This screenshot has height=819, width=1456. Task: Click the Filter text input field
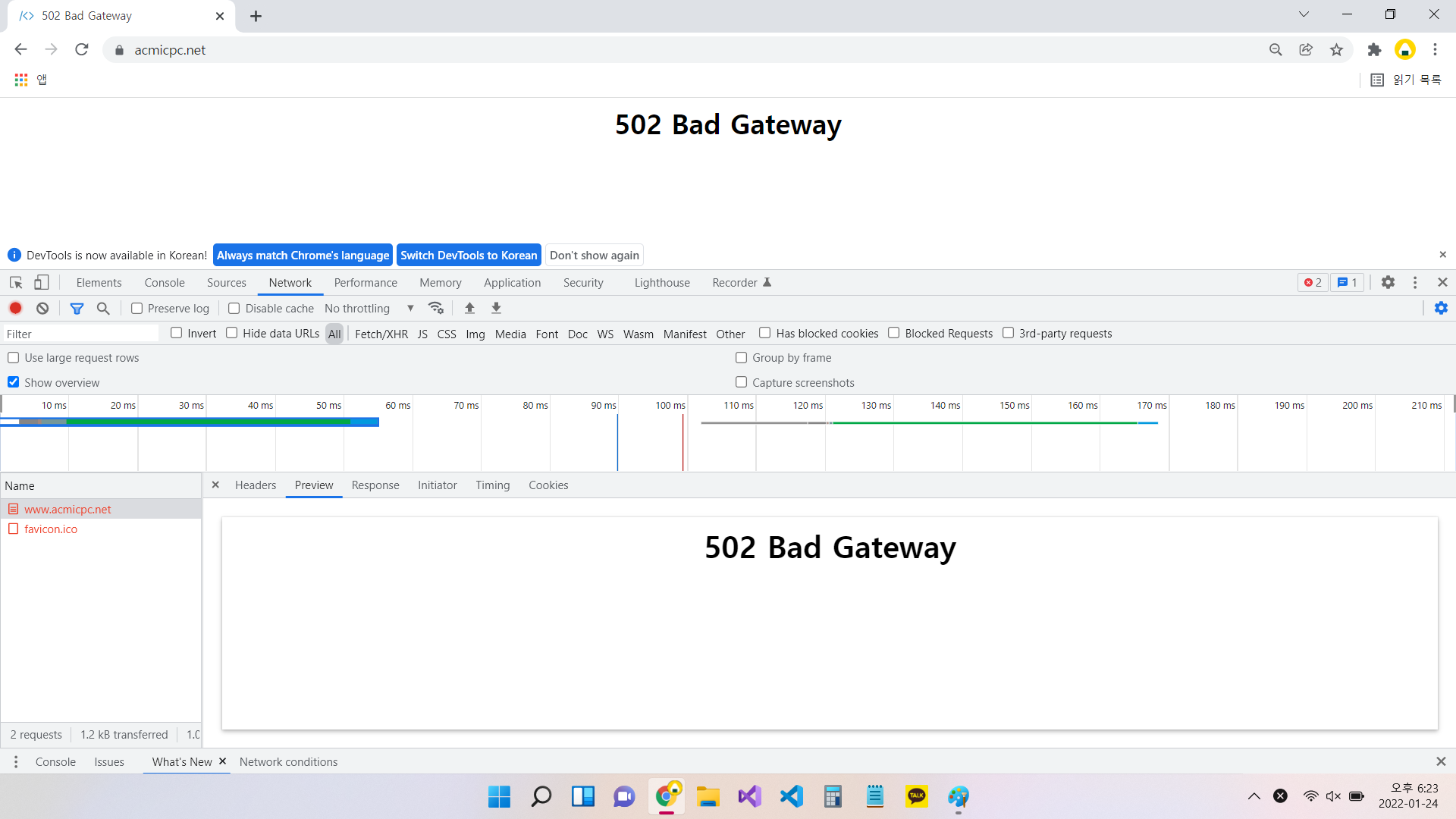(80, 334)
